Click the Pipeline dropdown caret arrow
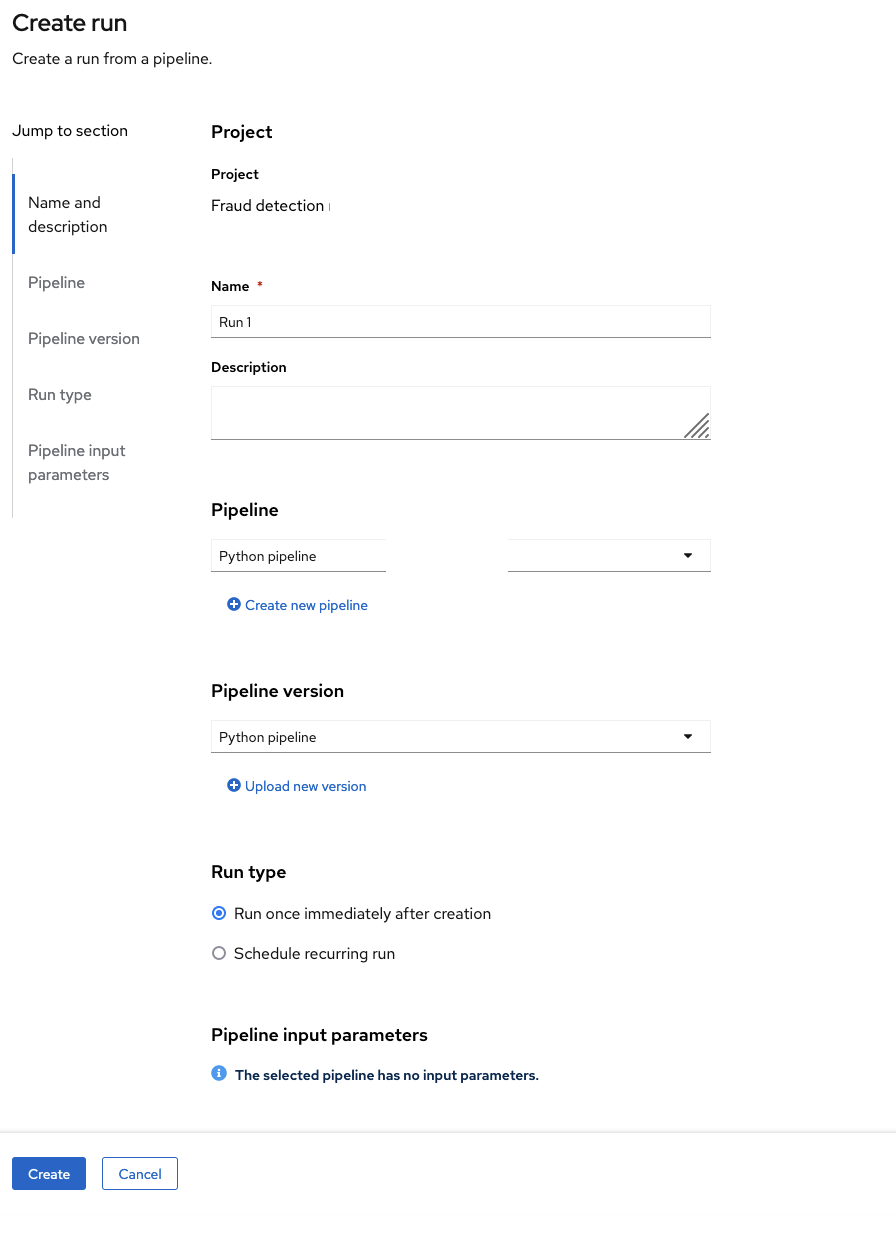The height and width of the screenshot is (1234, 896). [x=688, y=556]
